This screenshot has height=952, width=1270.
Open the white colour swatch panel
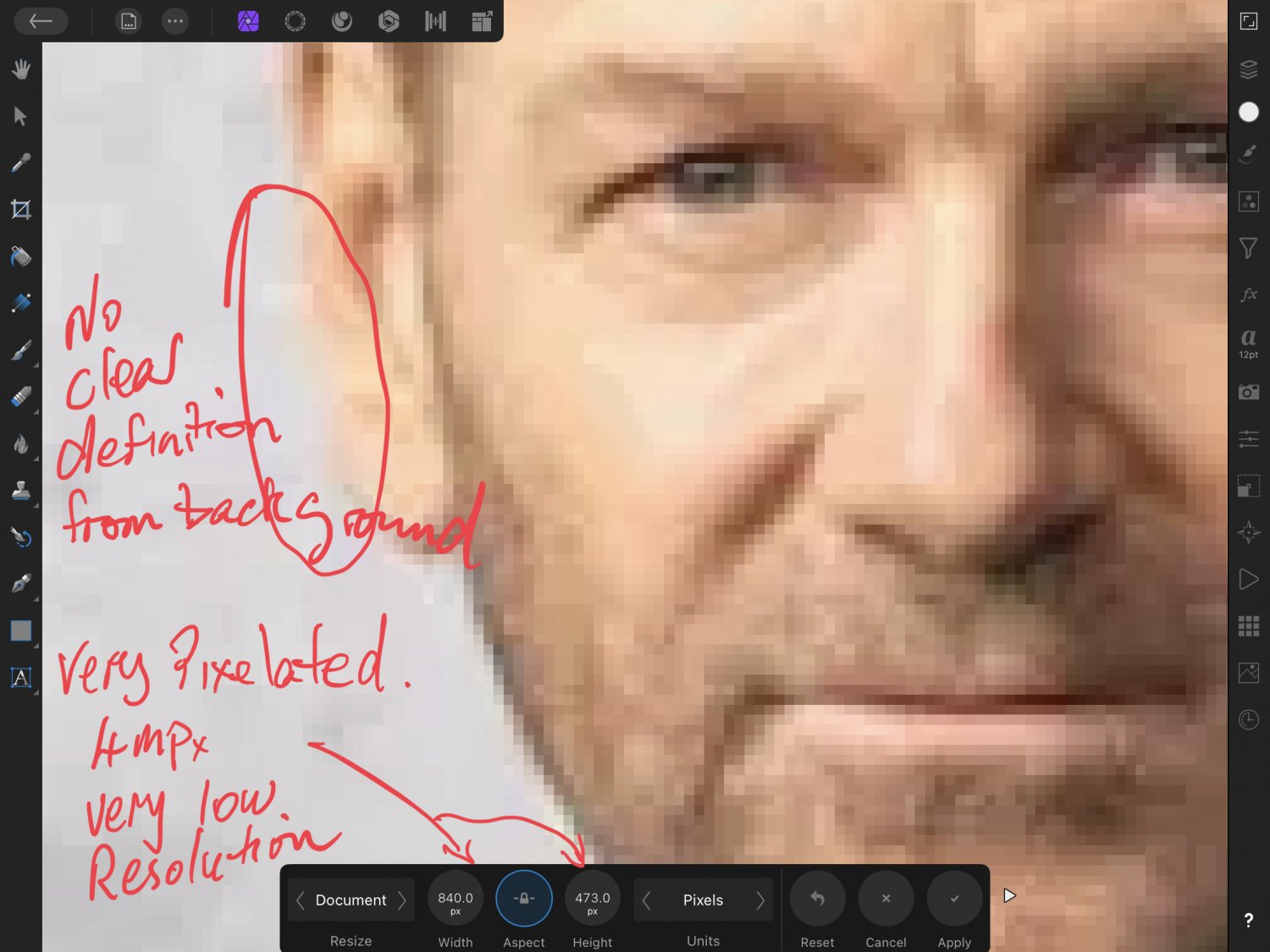click(1248, 112)
